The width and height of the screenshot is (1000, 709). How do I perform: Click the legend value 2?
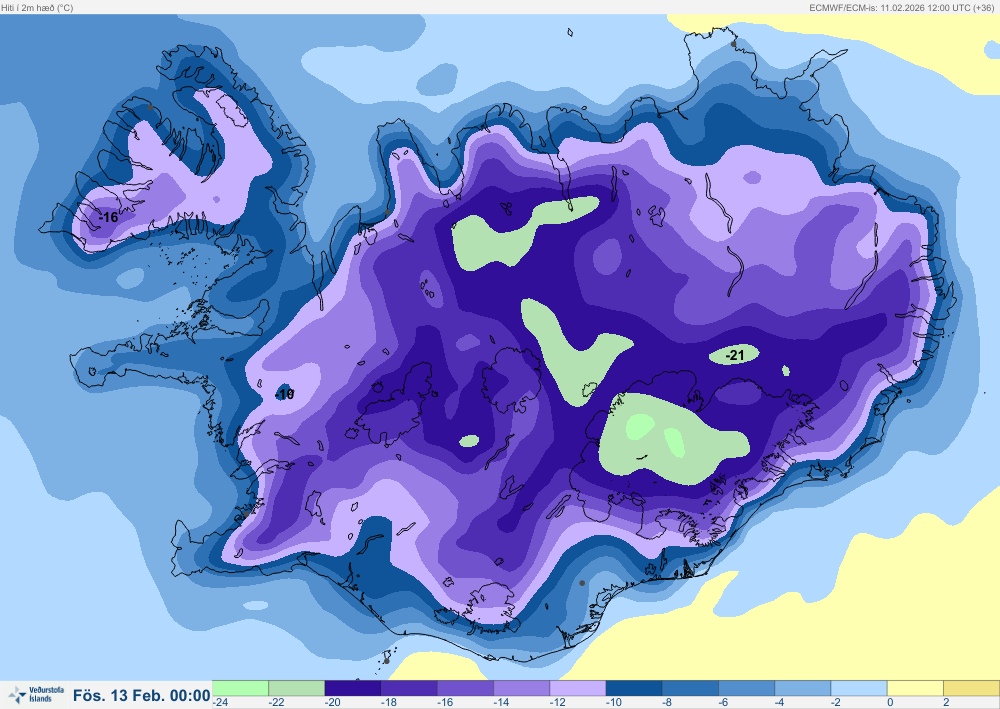[946, 703]
